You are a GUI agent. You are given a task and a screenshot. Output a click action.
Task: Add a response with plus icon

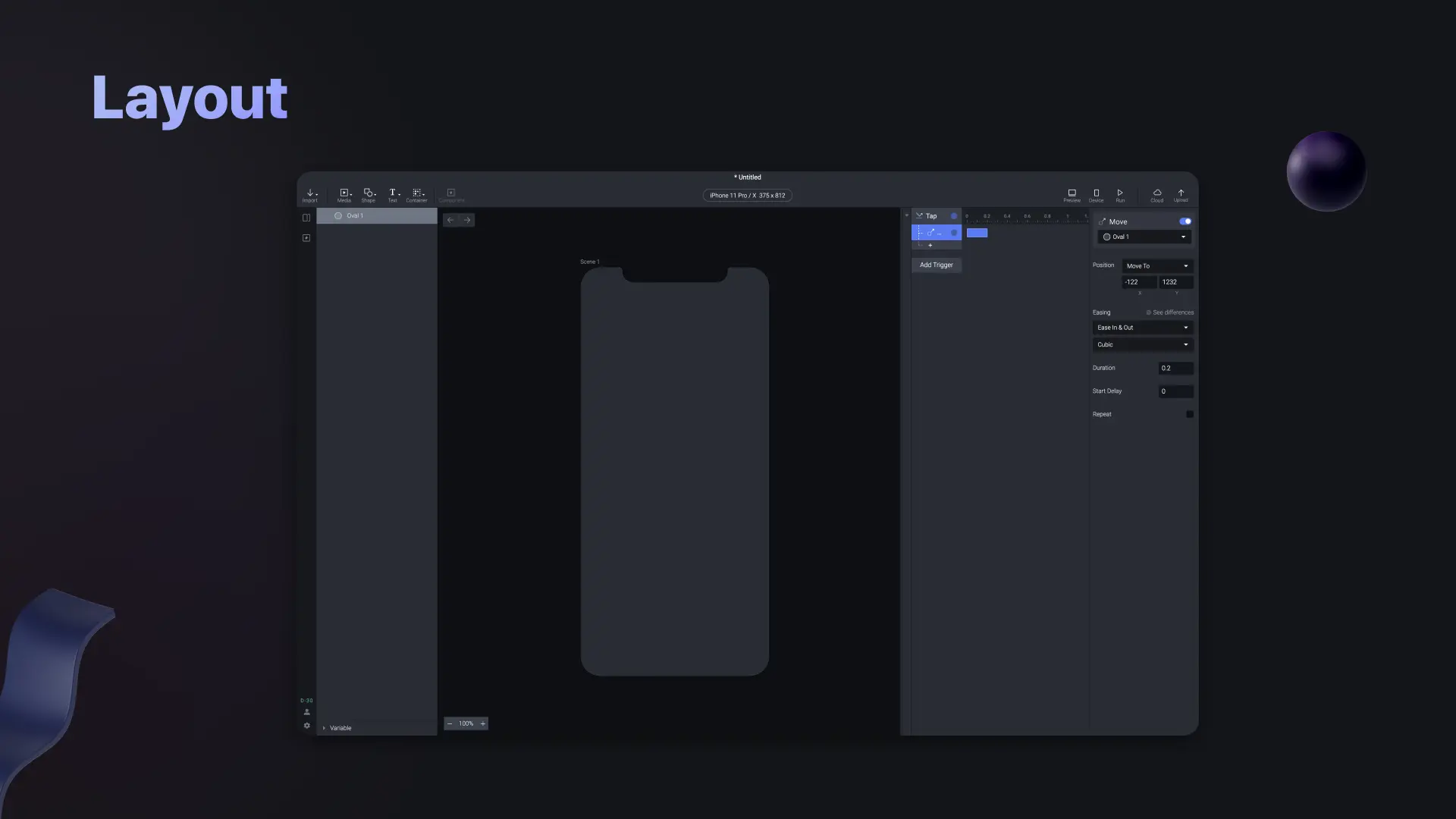coord(930,246)
